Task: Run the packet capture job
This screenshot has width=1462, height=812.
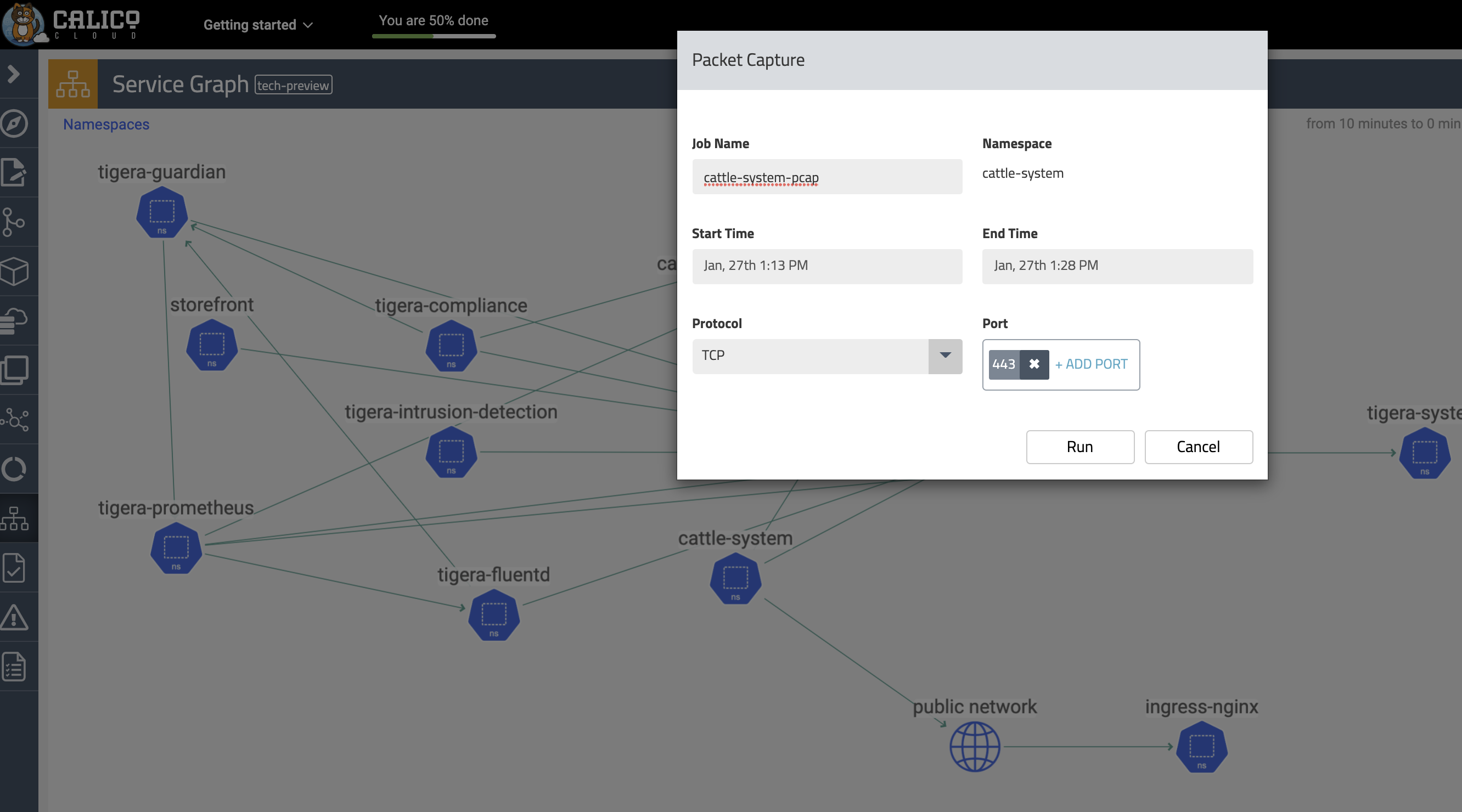Action: click(x=1080, y=447)
